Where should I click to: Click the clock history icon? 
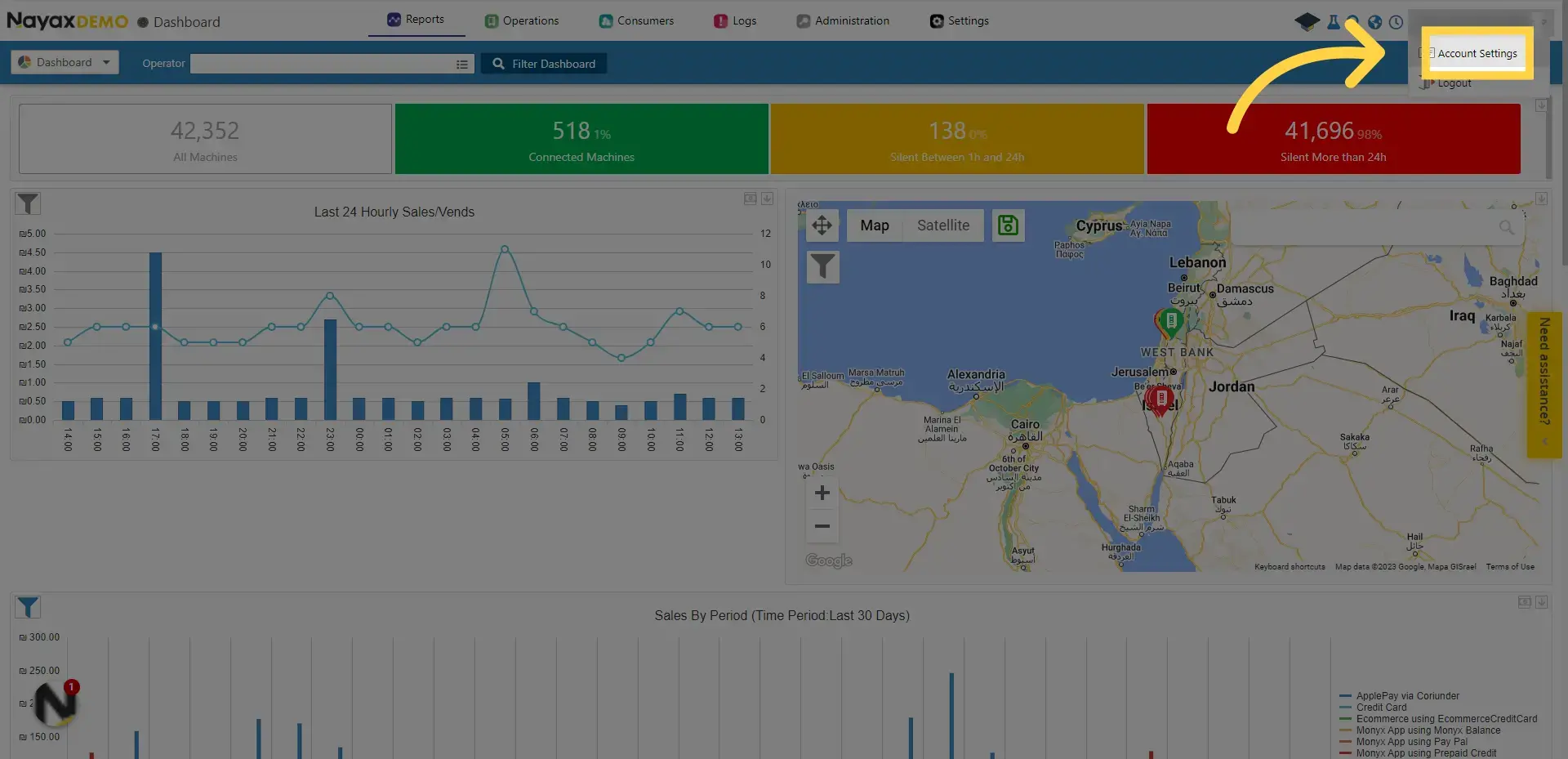(1396, 22)
